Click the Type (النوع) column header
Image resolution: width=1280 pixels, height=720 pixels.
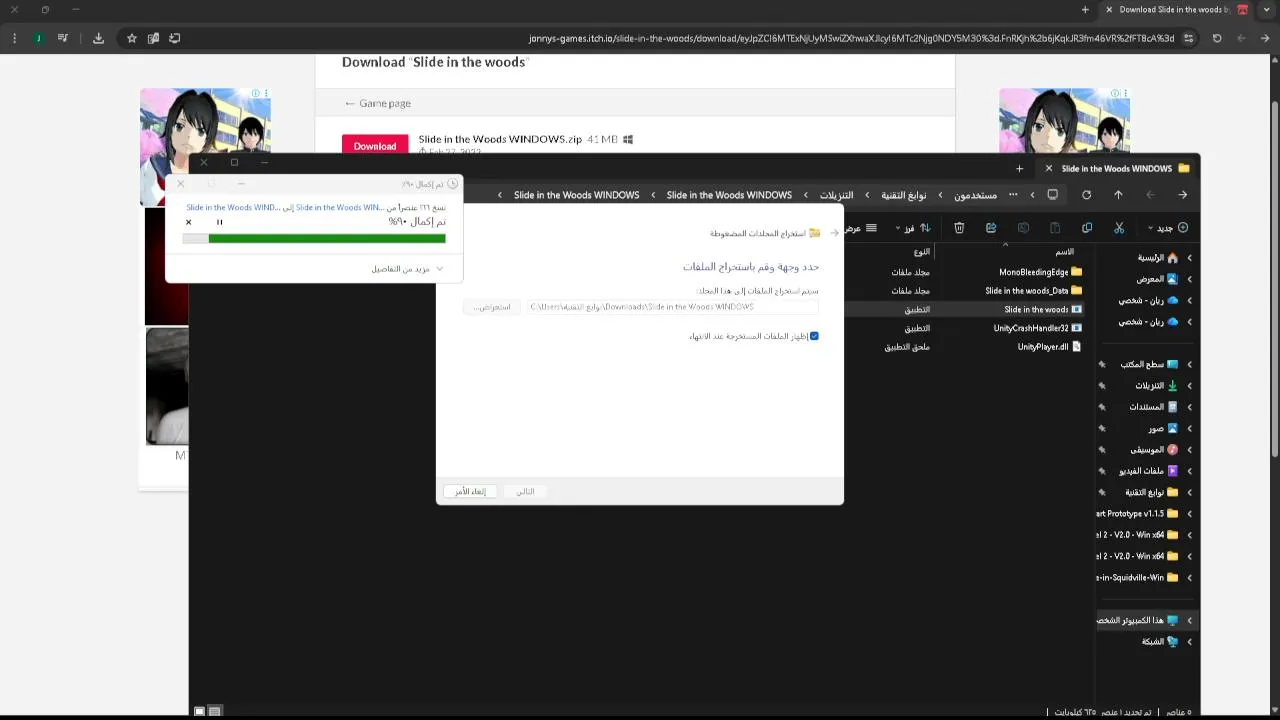(921, 252)
